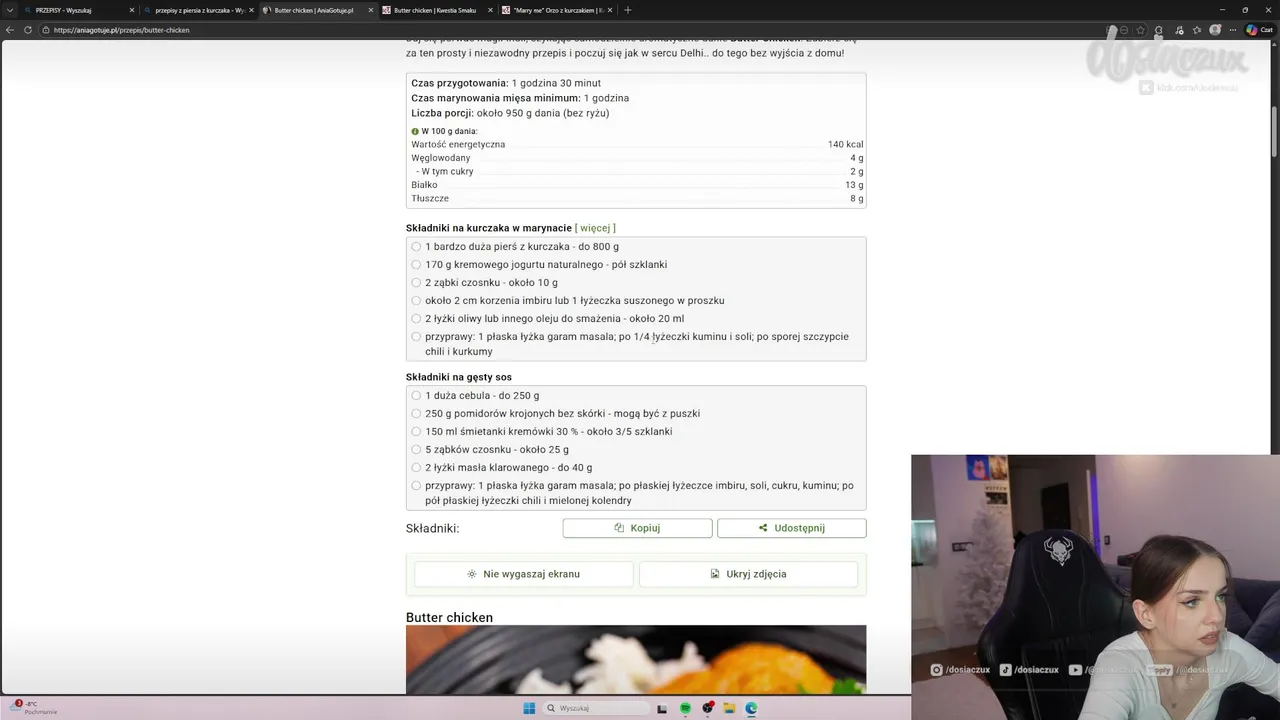The width and height of the screenshot is (1280, 720).
Task: Select the ingredient 1 bardzo duża pierś z kurczaka
Action: tap(416, 247)
